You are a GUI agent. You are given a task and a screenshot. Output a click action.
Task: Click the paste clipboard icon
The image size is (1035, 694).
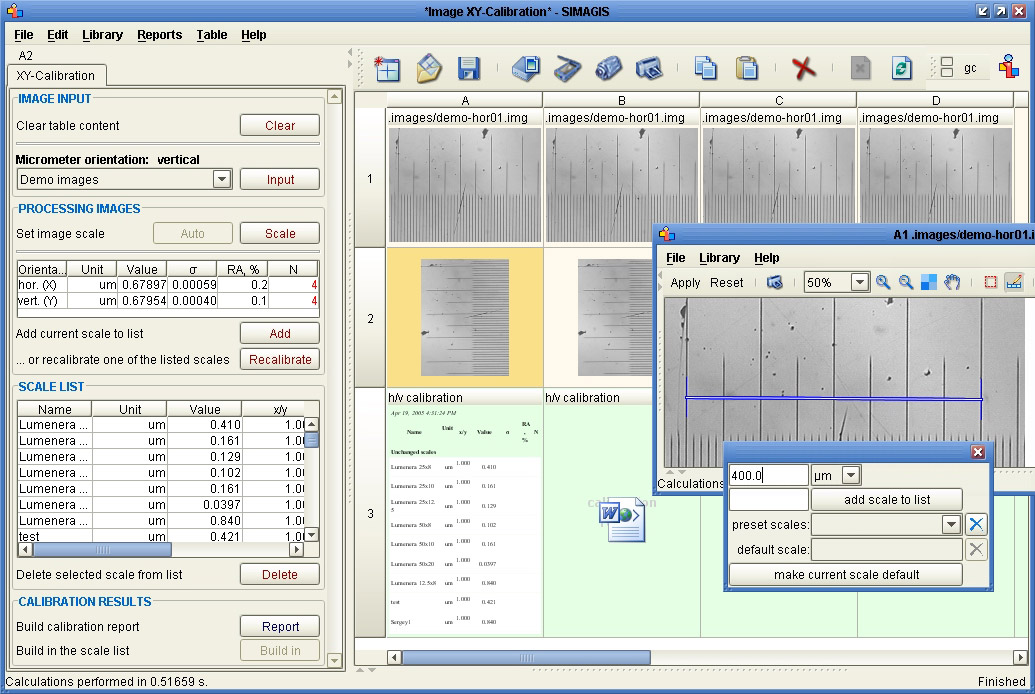[746, 68]
